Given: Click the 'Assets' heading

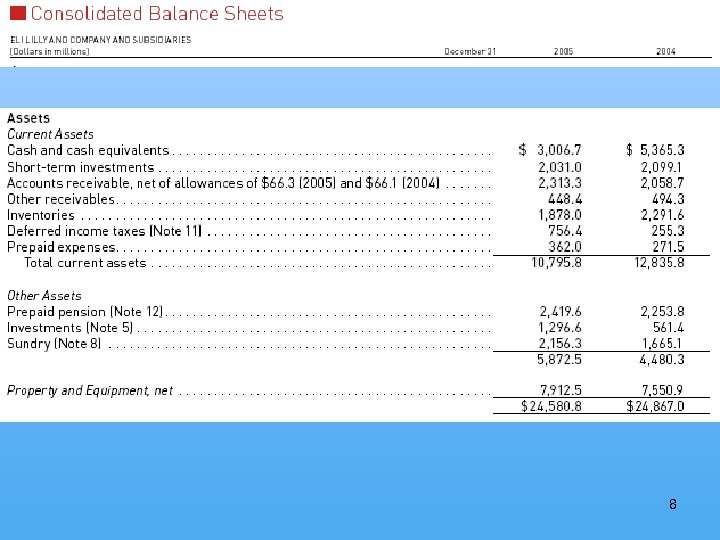Looking at the screenshot, I should click(x=28, y=118).
